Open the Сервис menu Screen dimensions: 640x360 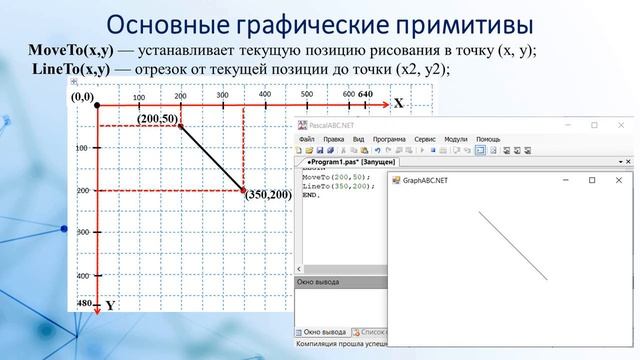coord(425,139)
